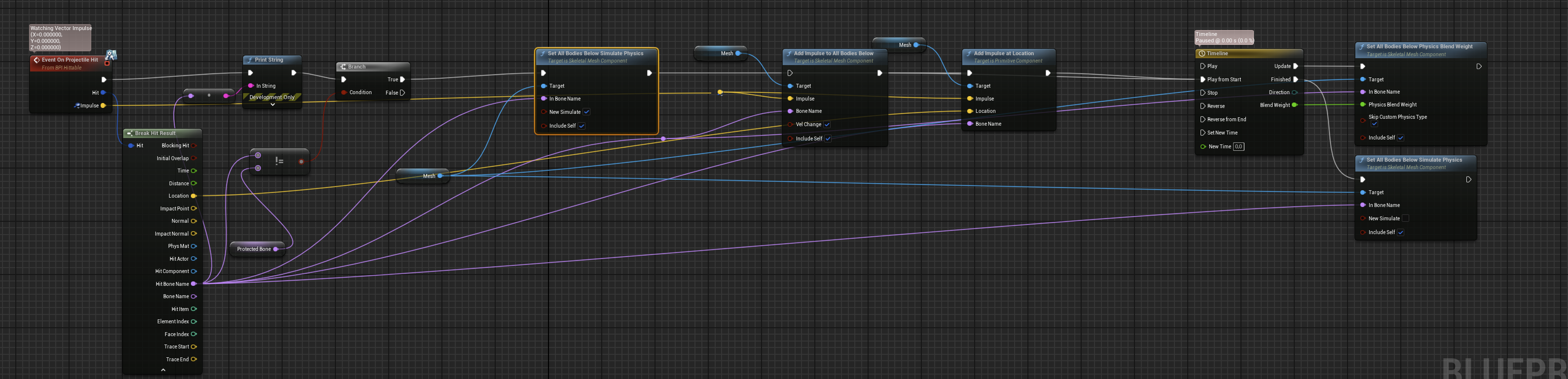Screen dimensions: 1568x379
Task: Toggle Include Self beside the checked New Simulate
Action: point(582,126)
